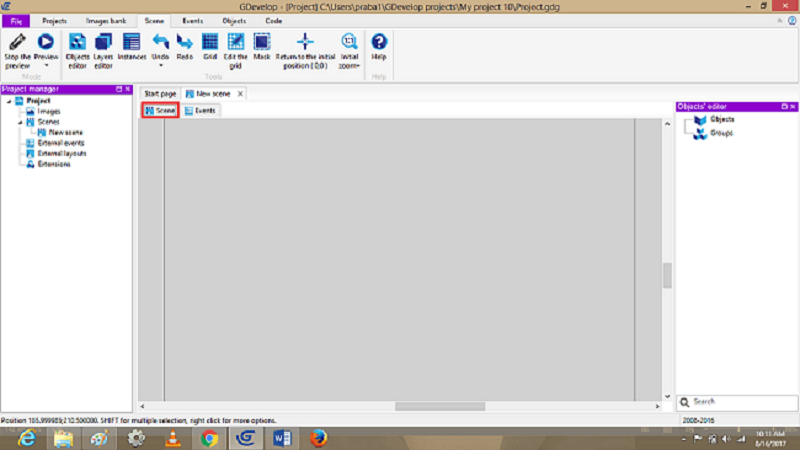Click the scene scroll left arrow

pyautogui.click(x=142, y=407)
